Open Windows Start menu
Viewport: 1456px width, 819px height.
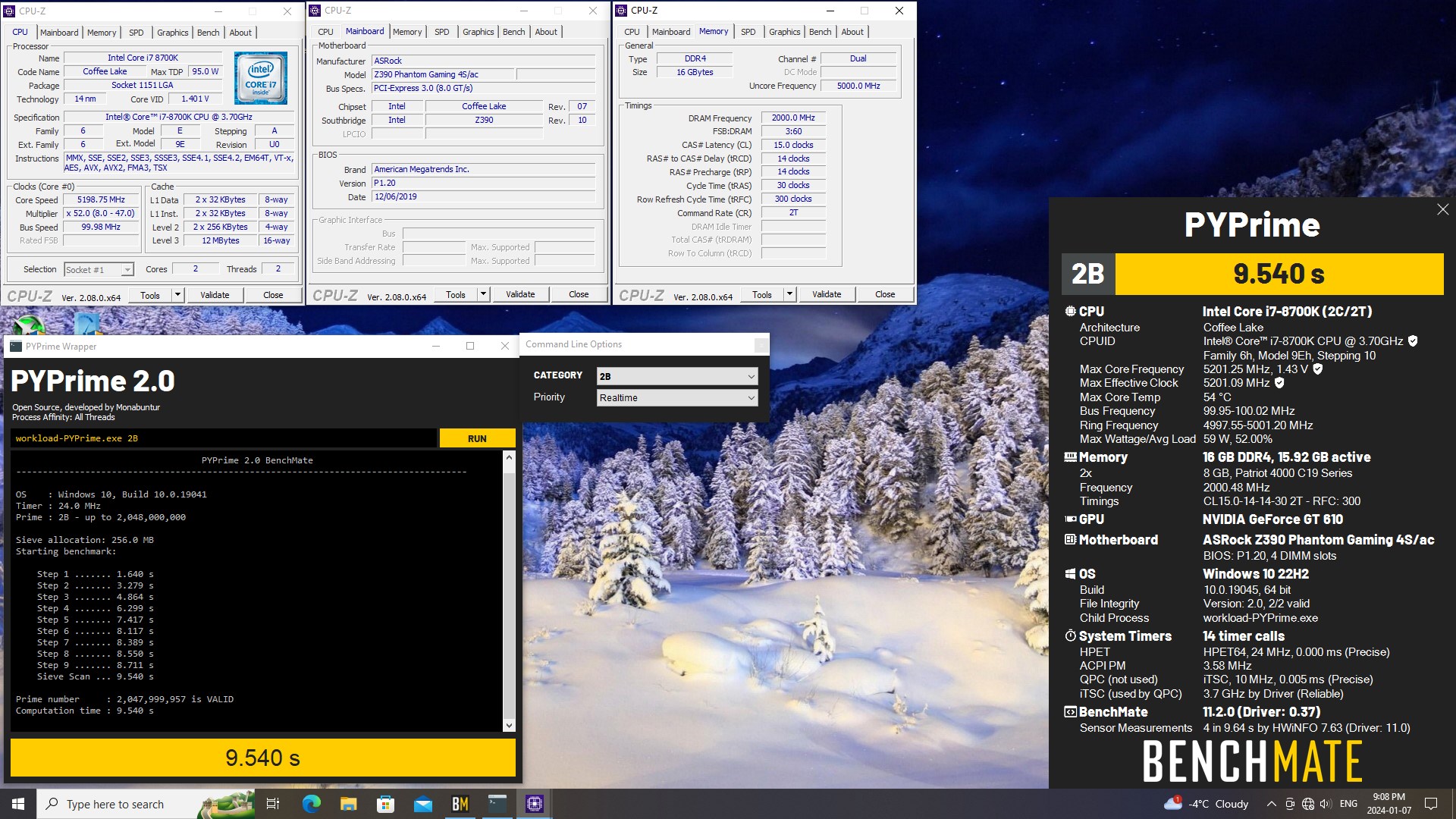point(18,804)
